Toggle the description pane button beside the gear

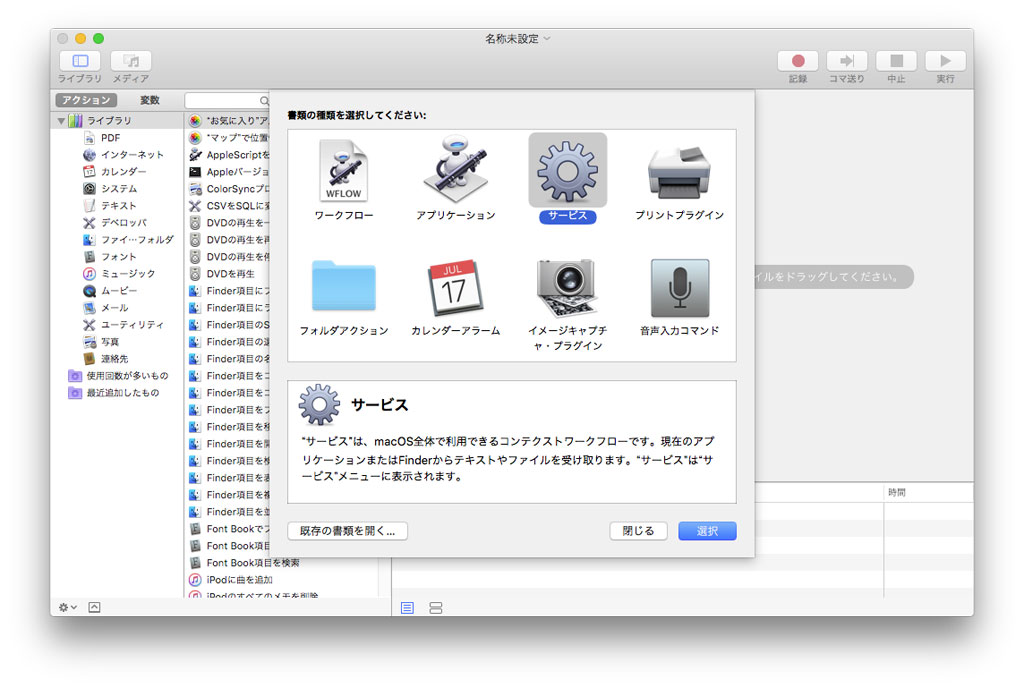[95, 608]
